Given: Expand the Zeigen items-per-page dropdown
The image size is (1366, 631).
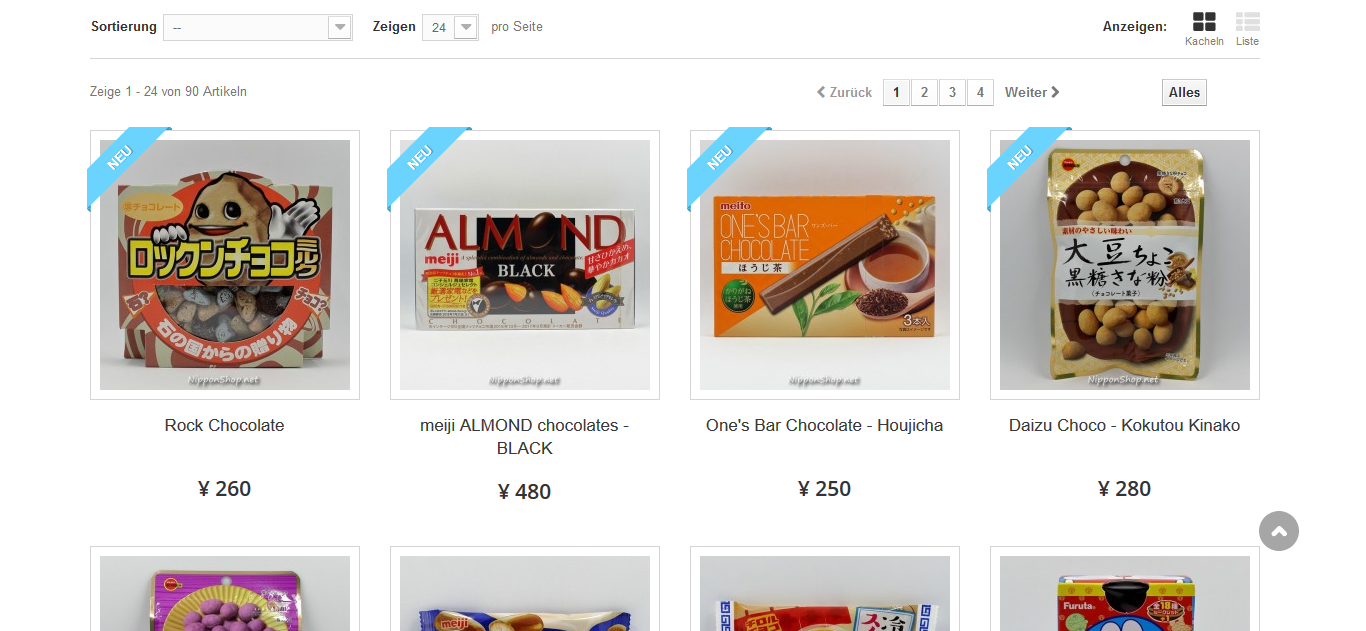Looking at the screenshot, I should click(x=450, y=27).
